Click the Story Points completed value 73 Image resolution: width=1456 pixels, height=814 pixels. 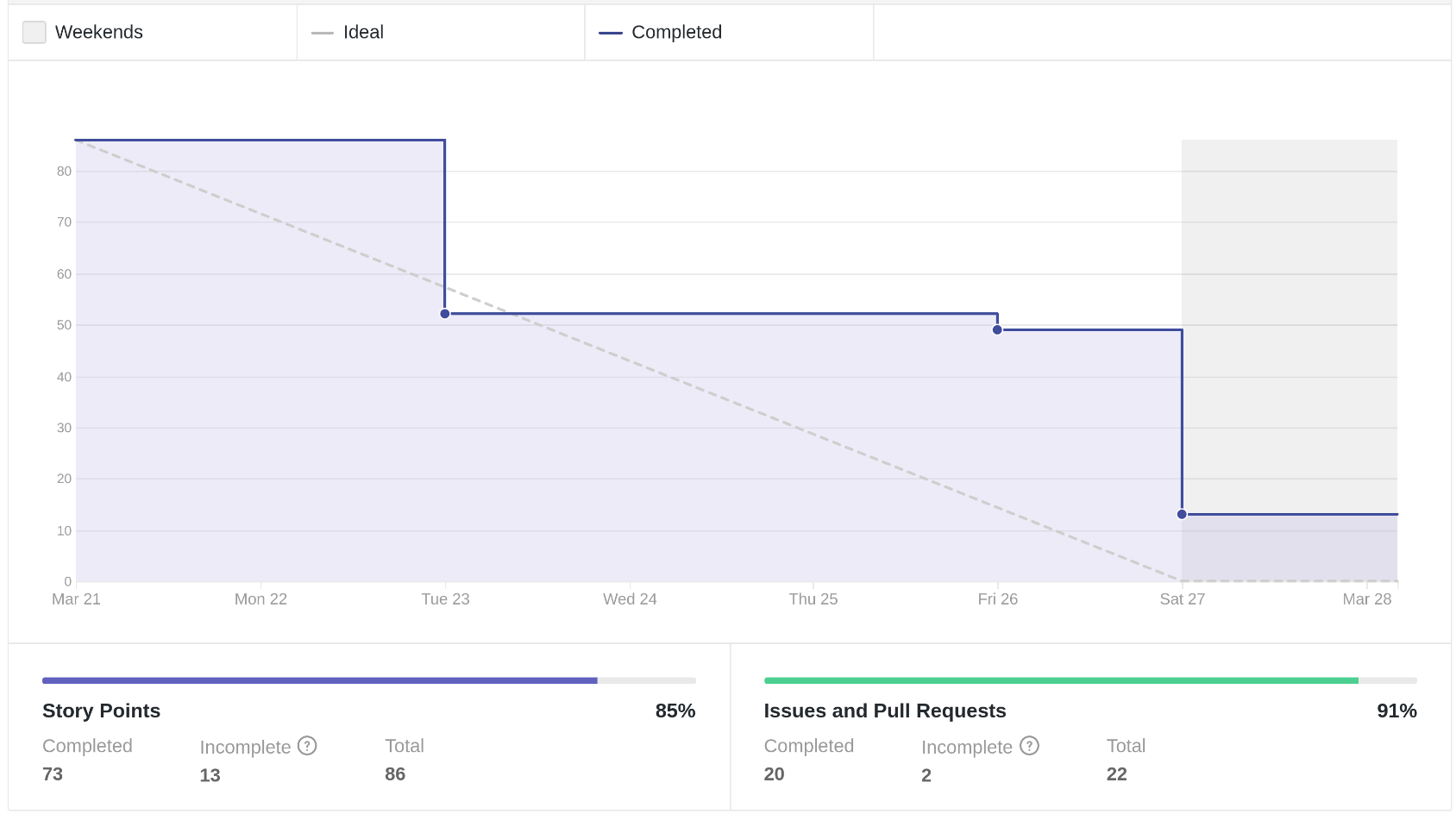tap(53, 774)
